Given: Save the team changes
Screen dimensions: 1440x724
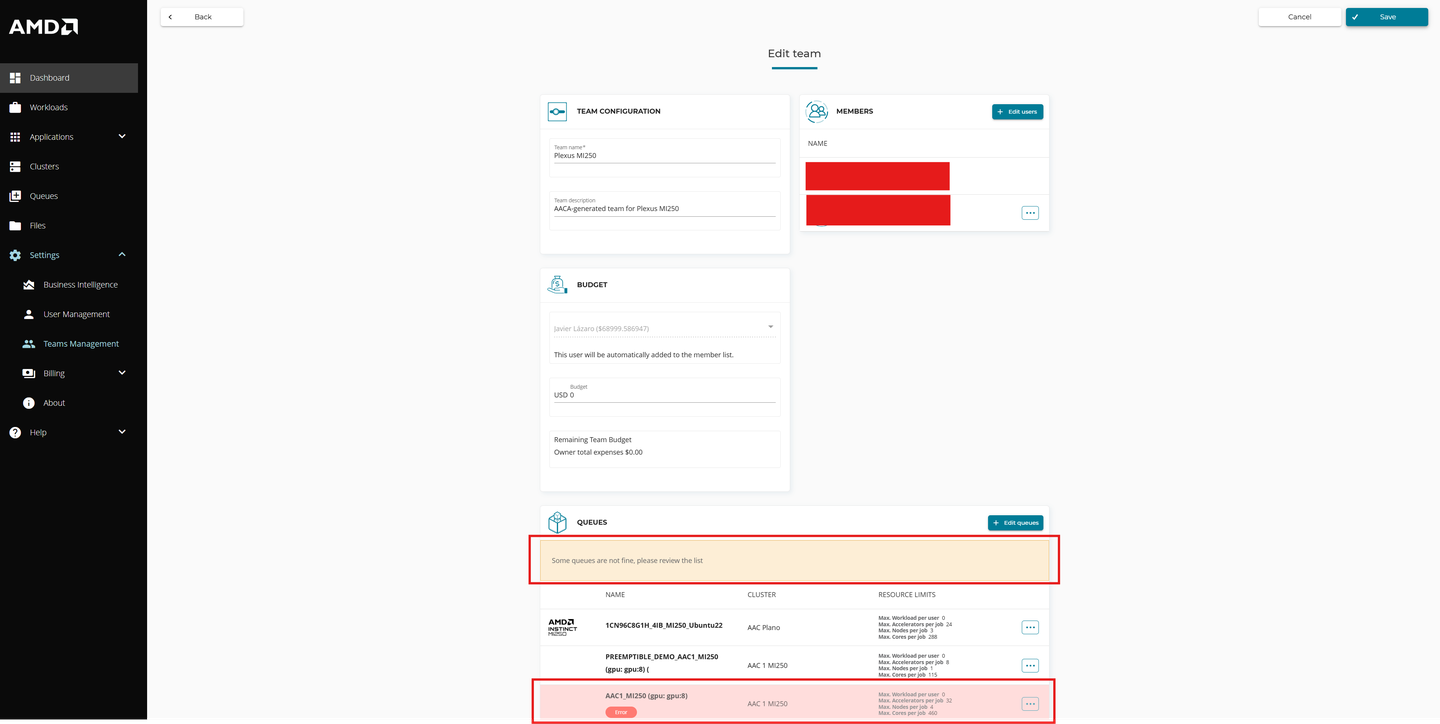Looking at the screenshot, I should [x=1386, y=17].
